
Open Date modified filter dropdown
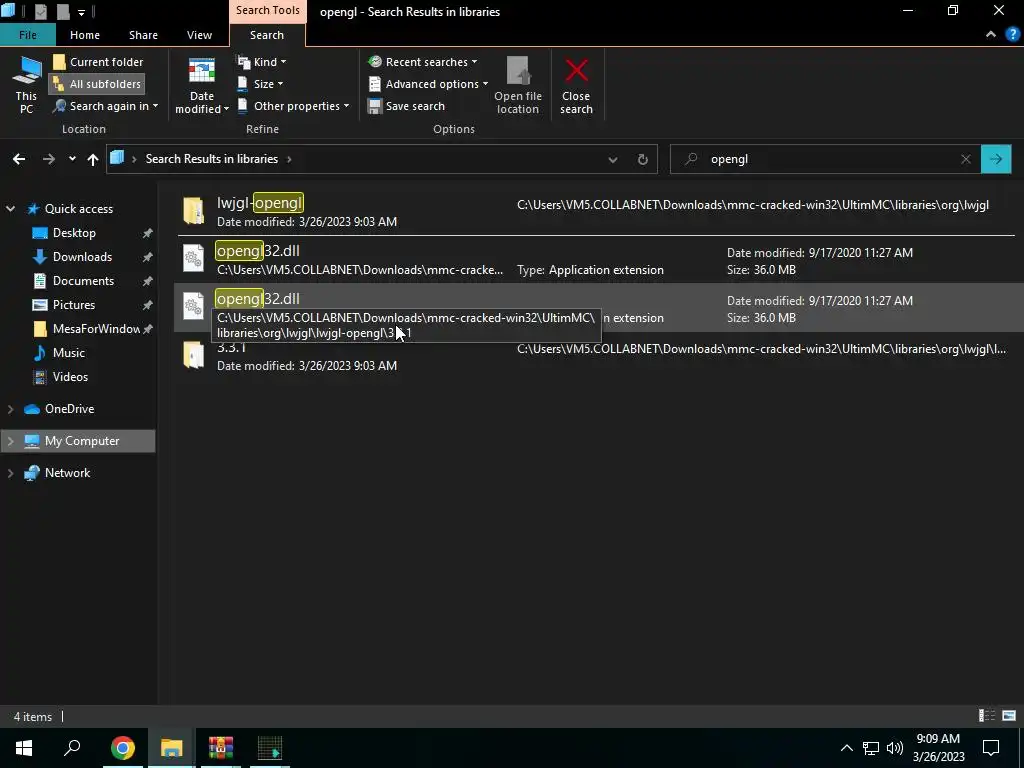[x=202, y=86]
